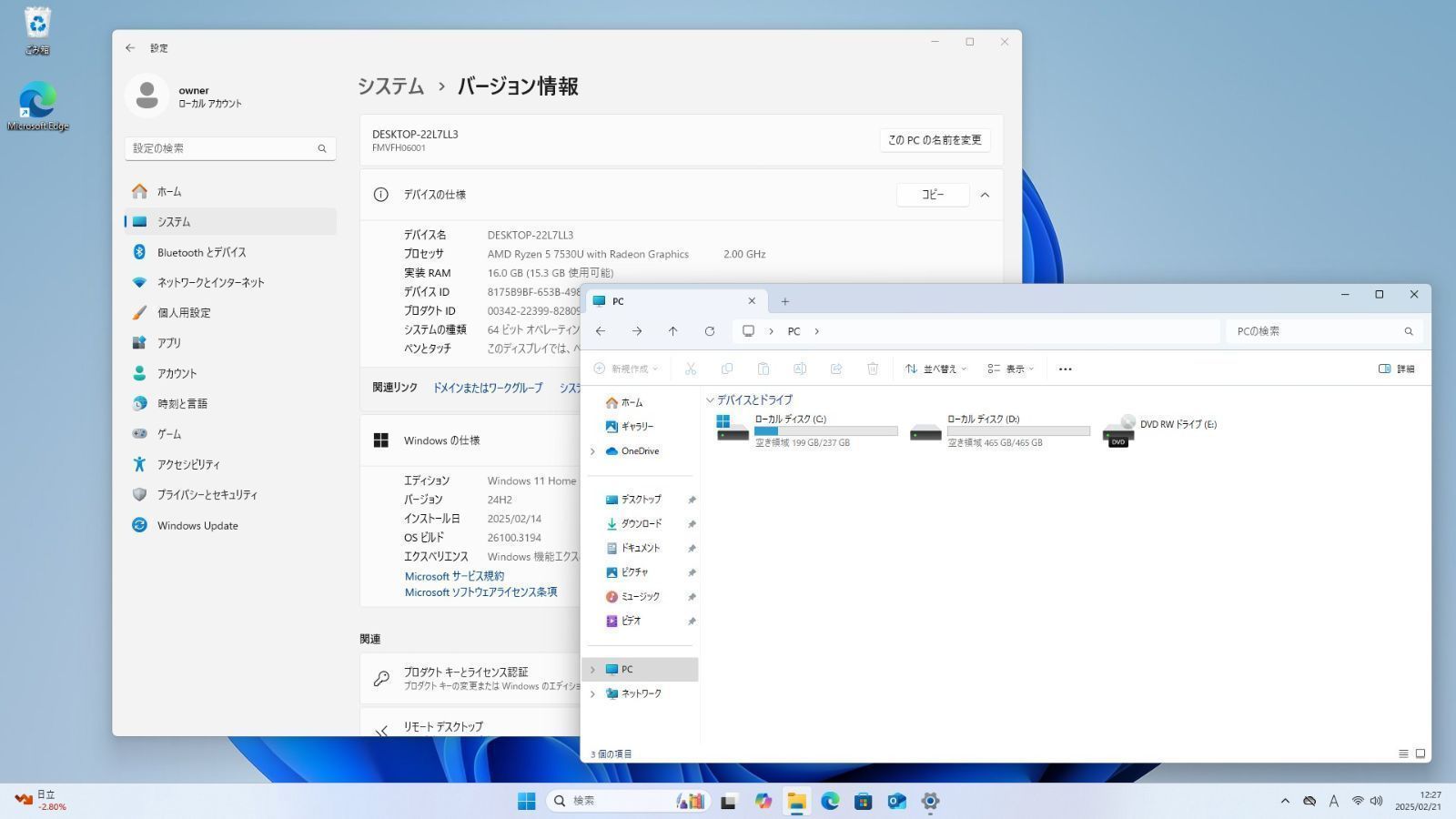The image size is (1456, 819).
Task: Click the taskbar 検索 search box
Action: 628,801
